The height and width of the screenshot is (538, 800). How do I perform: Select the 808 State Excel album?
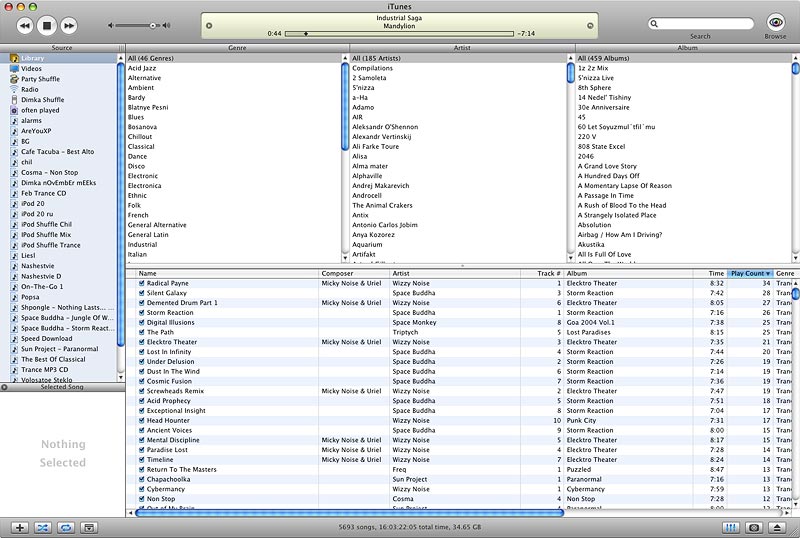pyautogui.click(x=684, y=146)
